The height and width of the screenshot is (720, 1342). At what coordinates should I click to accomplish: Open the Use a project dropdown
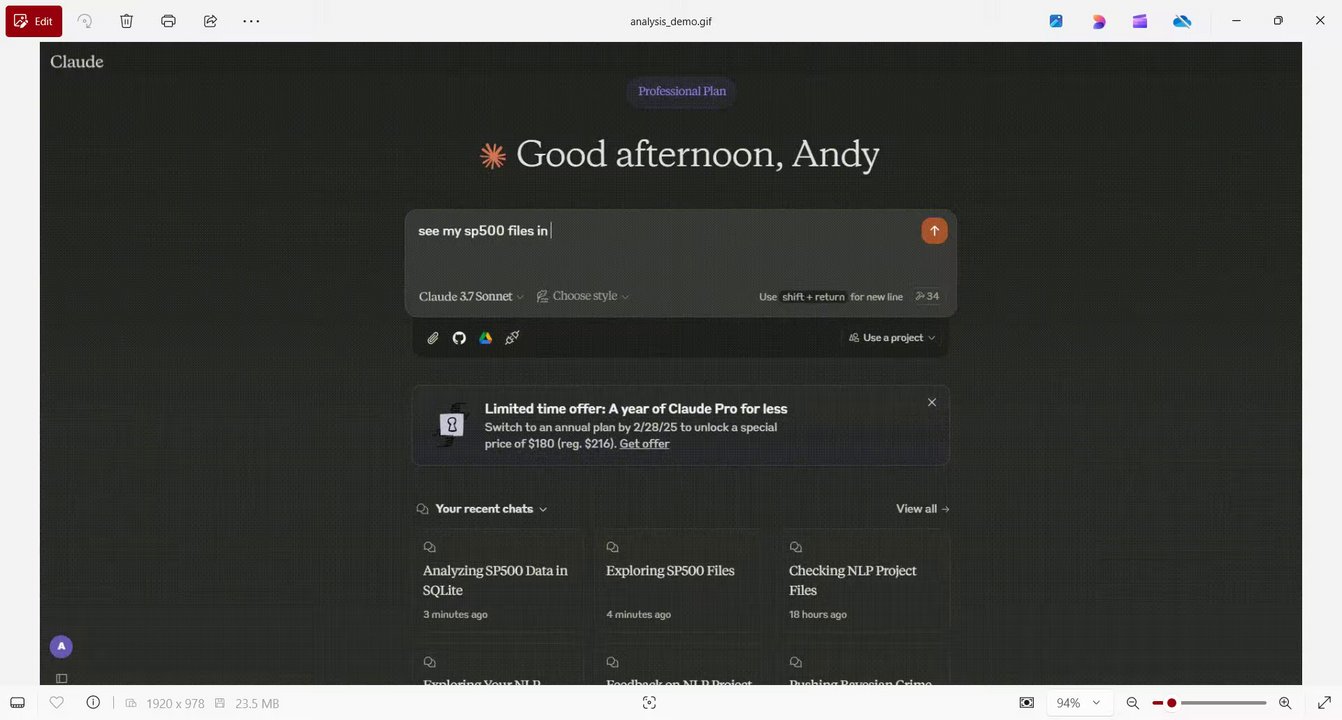pyautogui.click(x=892, y=338)
